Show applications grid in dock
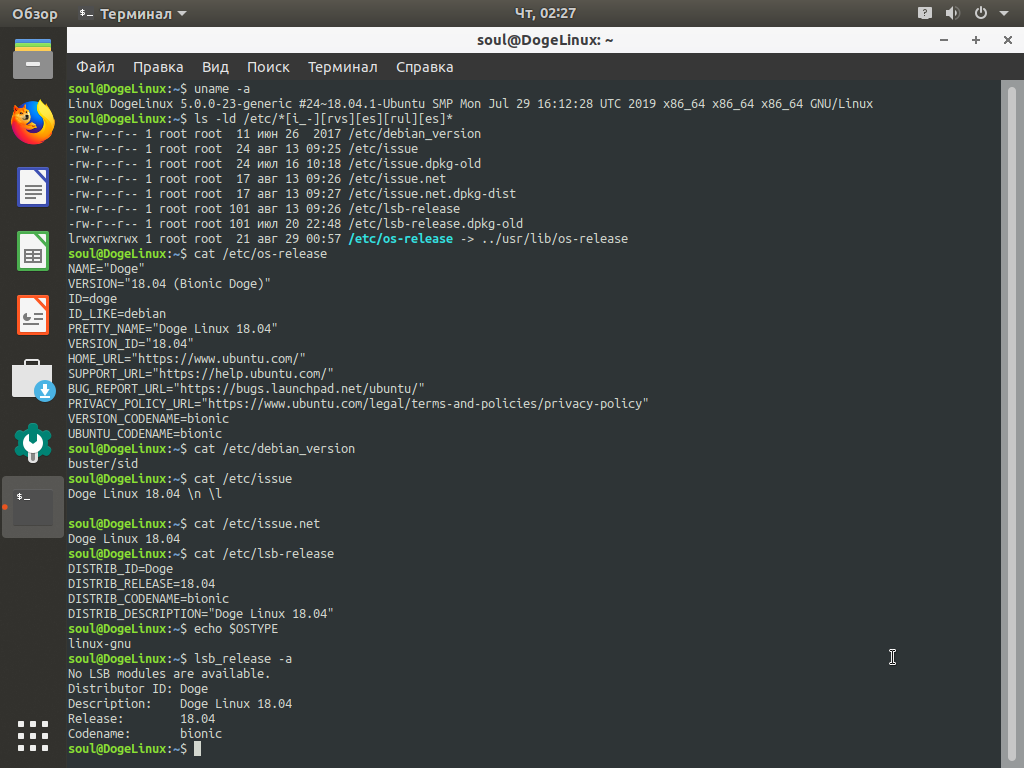1024x768 pixels. [33, 736]
